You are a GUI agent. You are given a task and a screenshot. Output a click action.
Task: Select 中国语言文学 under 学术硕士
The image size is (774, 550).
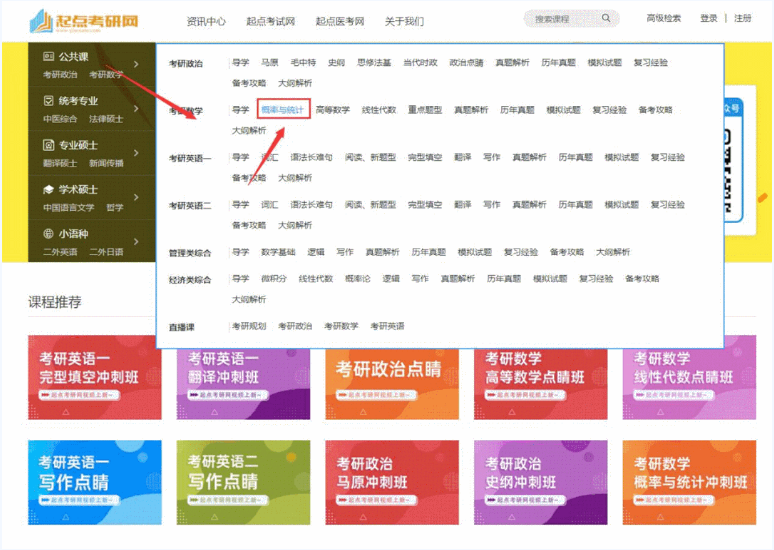point(69,208)
